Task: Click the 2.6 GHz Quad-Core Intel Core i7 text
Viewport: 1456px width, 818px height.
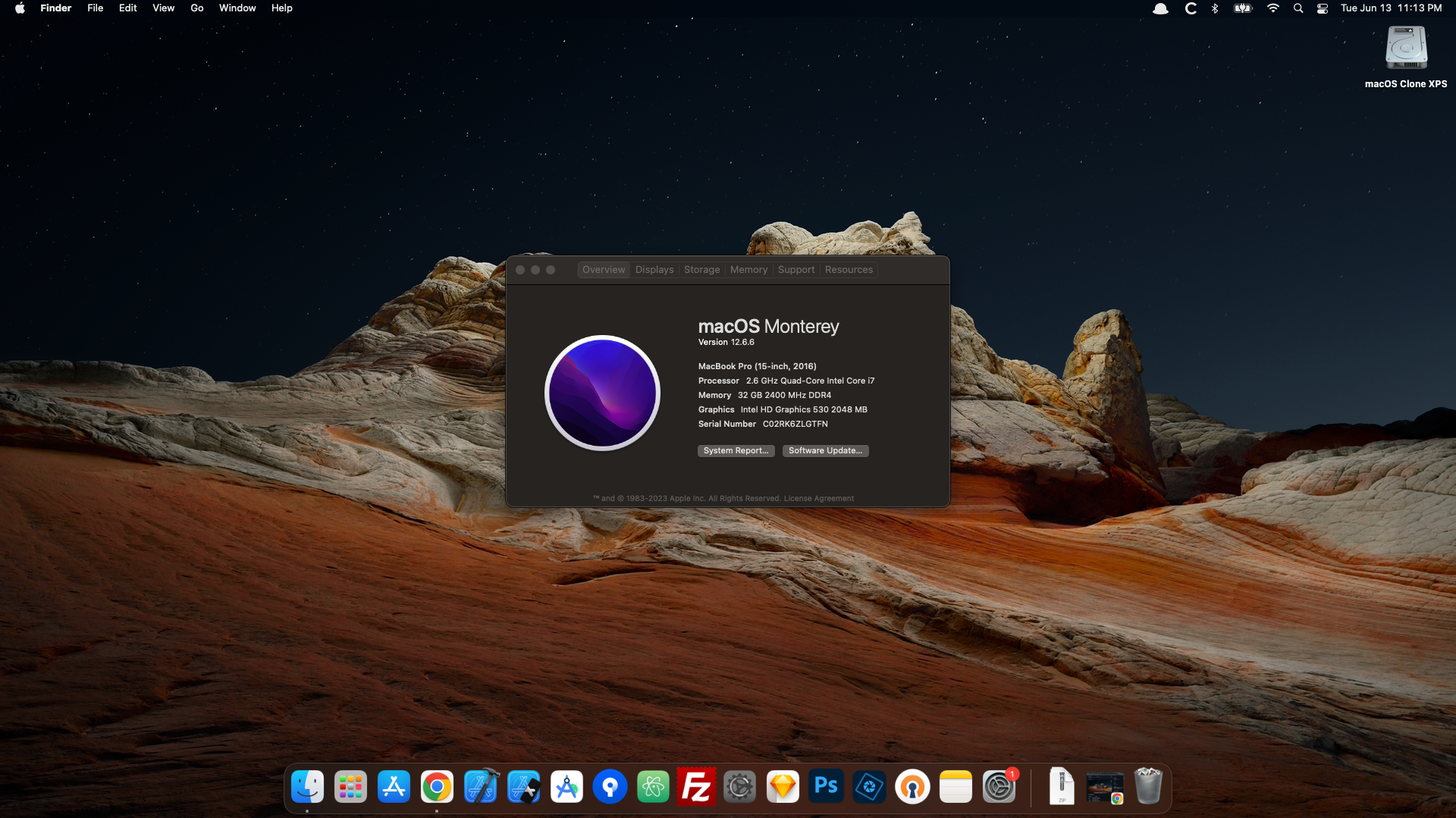Action: tap(810, 381)
